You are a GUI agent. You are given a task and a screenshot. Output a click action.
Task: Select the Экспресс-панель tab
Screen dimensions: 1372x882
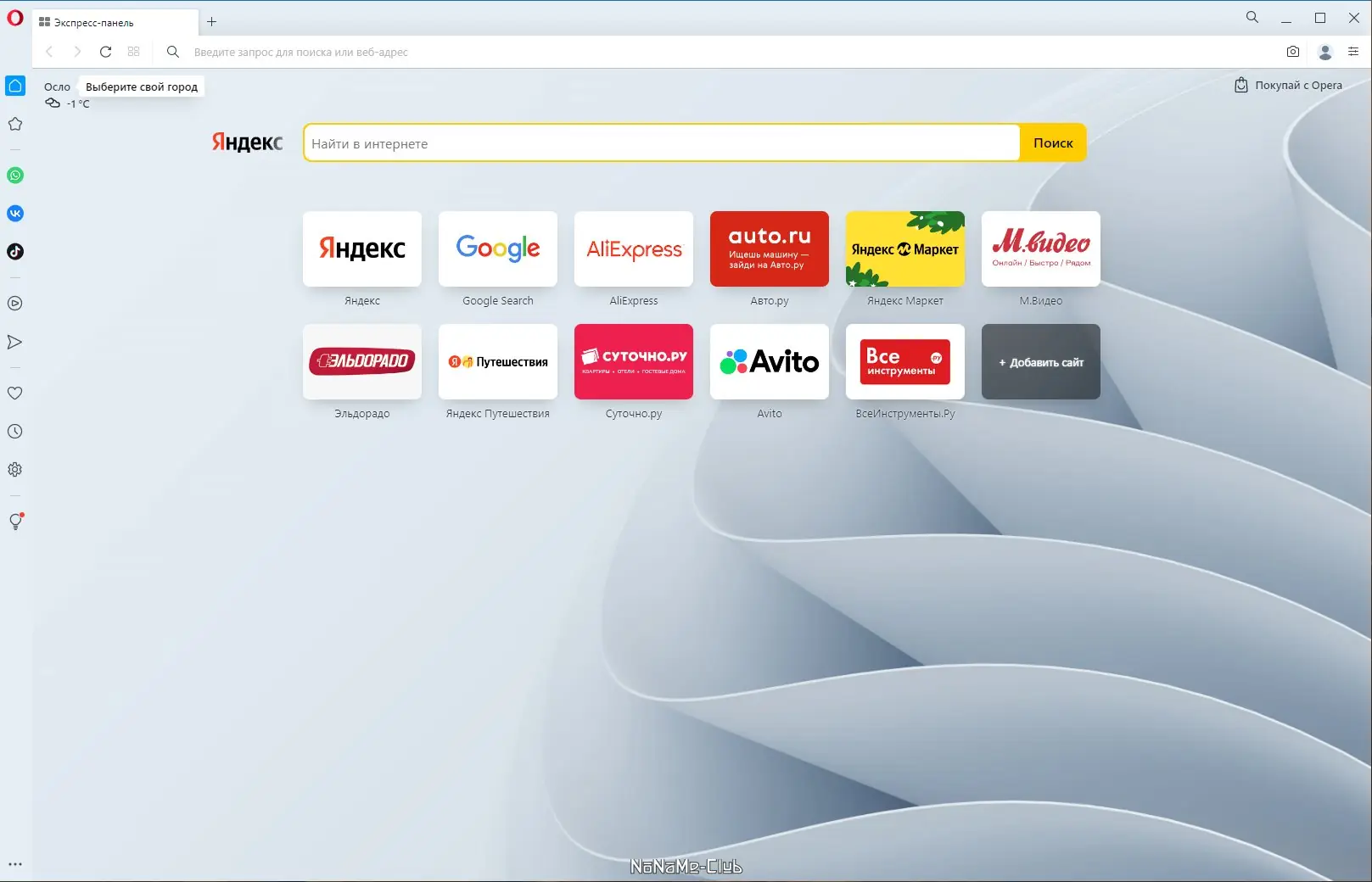point(115,23)
